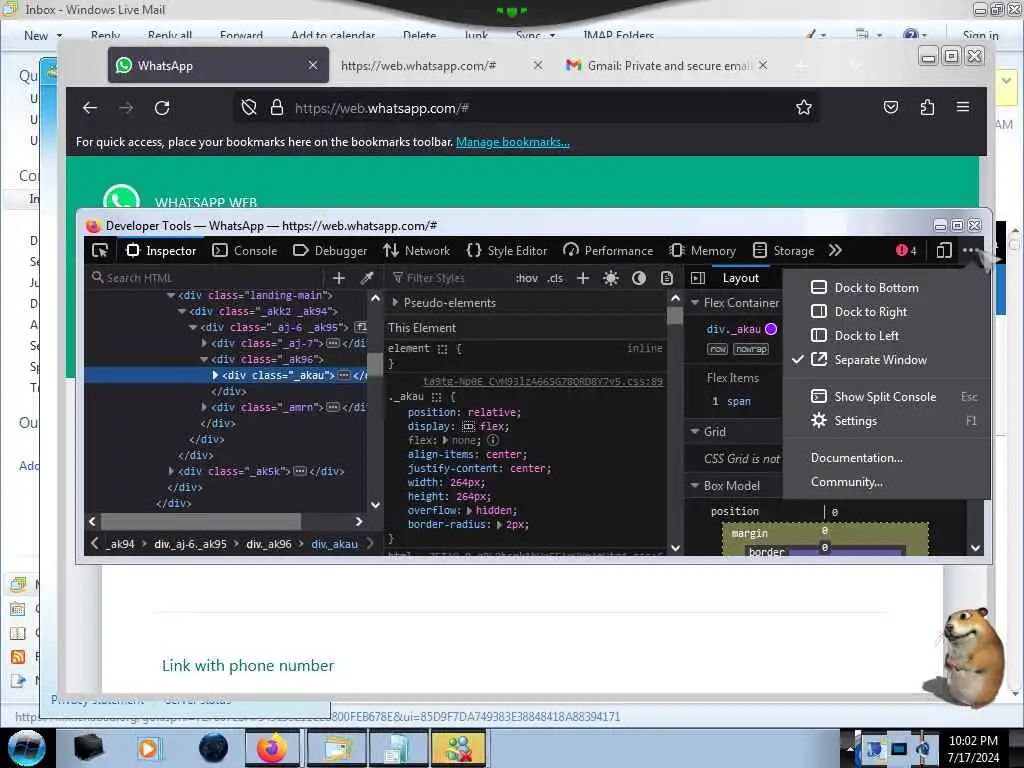Toggle light color scheme simulation icon
The width and height of the screenshot is (1024, 768).
(611, 278)
